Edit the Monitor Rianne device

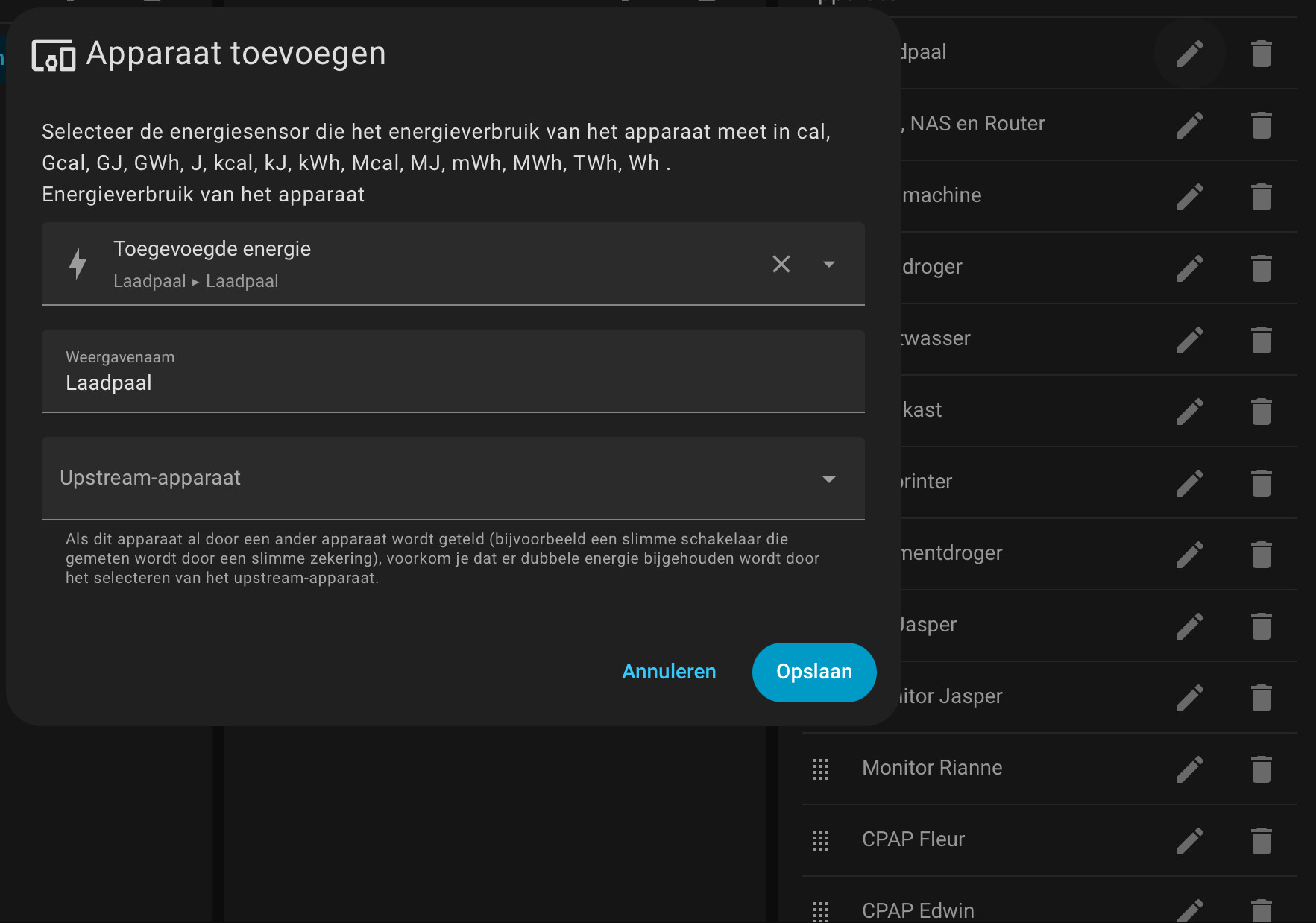1189,769
